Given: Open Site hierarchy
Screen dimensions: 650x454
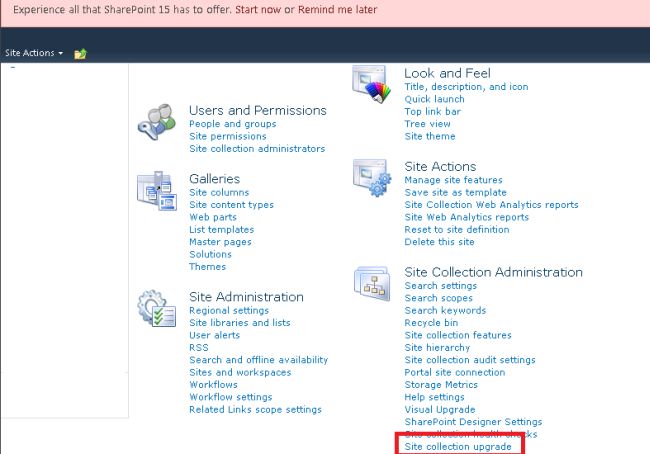Looking at the screenshot, I should [437, 347].
